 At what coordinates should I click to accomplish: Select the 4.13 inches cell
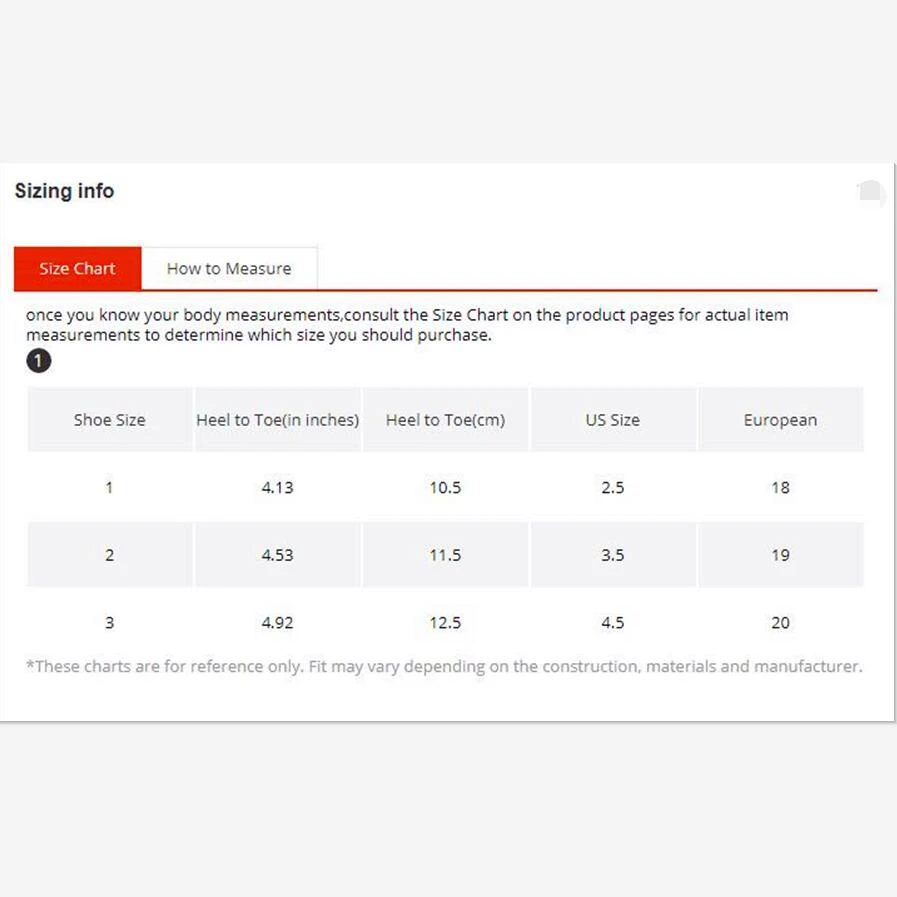click(277, 487)
